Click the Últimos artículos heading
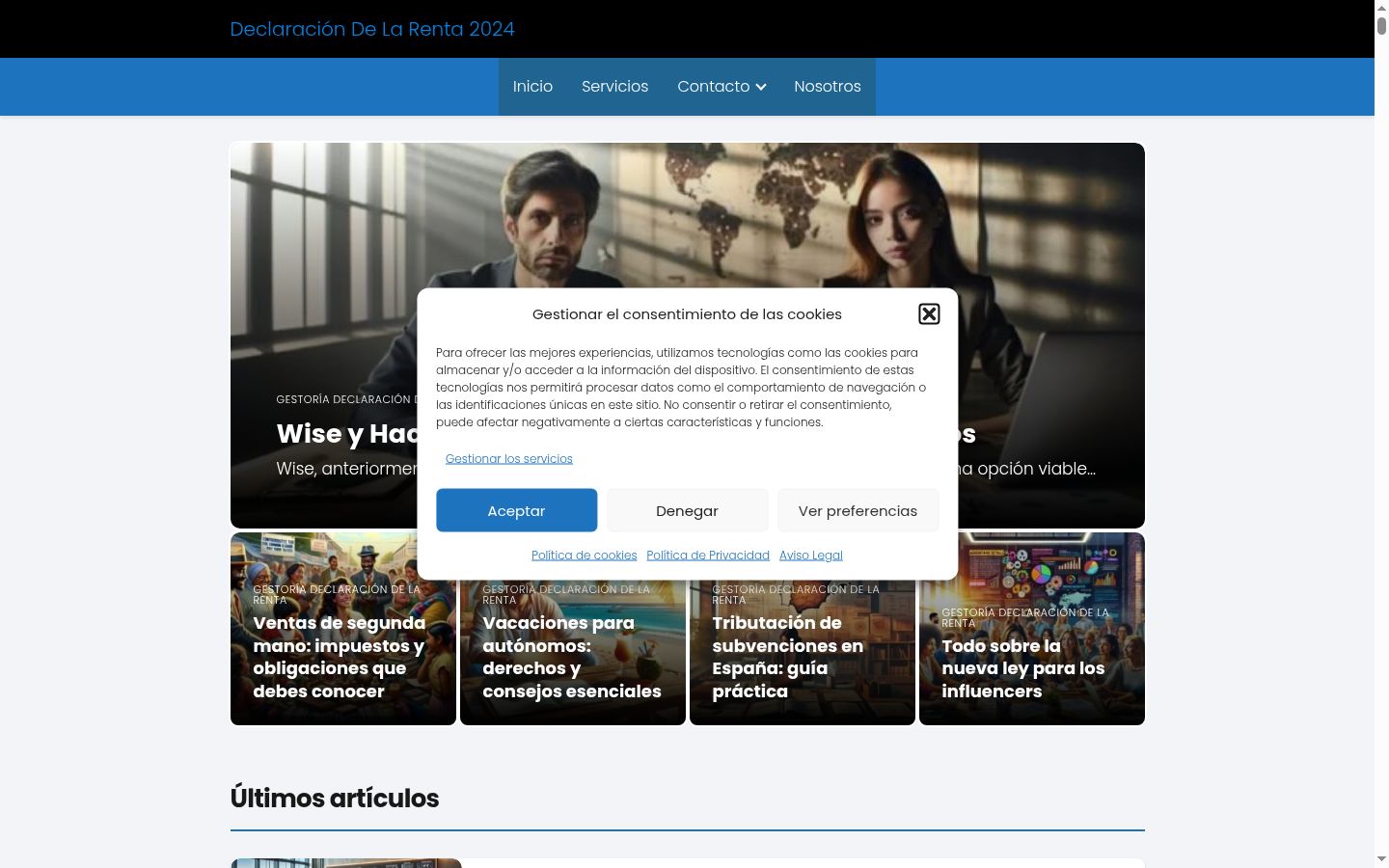 point(335,799)
